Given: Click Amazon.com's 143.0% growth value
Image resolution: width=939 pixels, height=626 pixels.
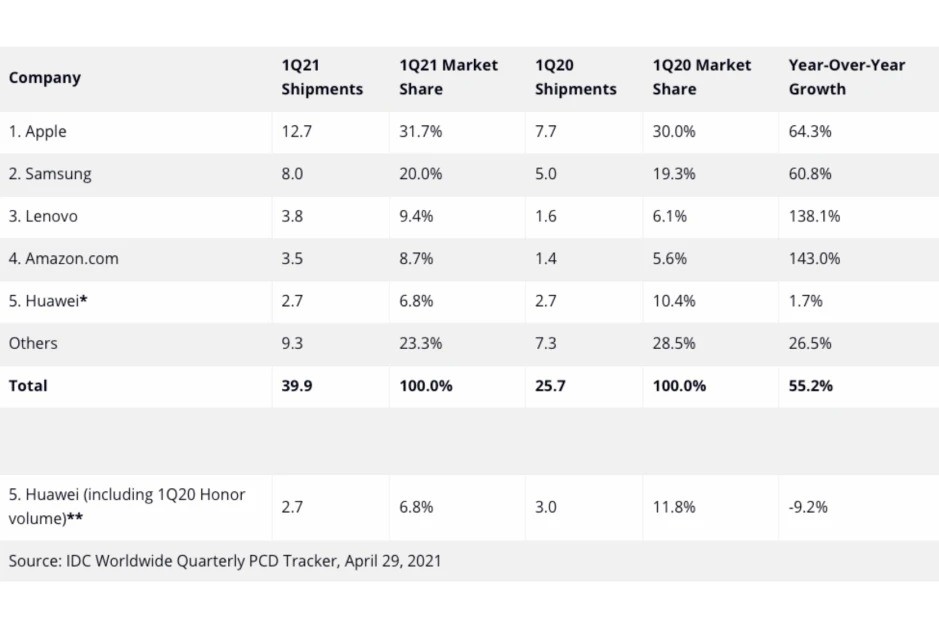Looking at the screenshot, I should click(x=814, y=259).
